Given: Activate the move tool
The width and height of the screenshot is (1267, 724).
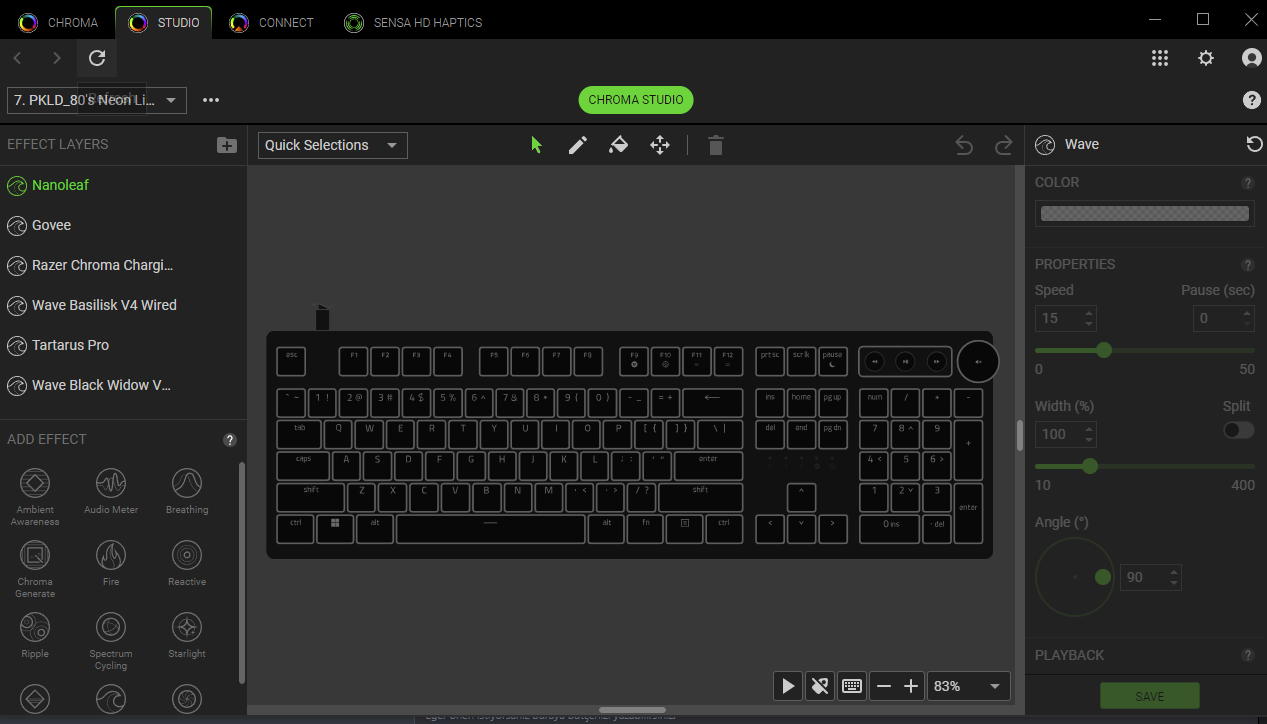Looking at the screenshot, I should click(x=660, y=145).
